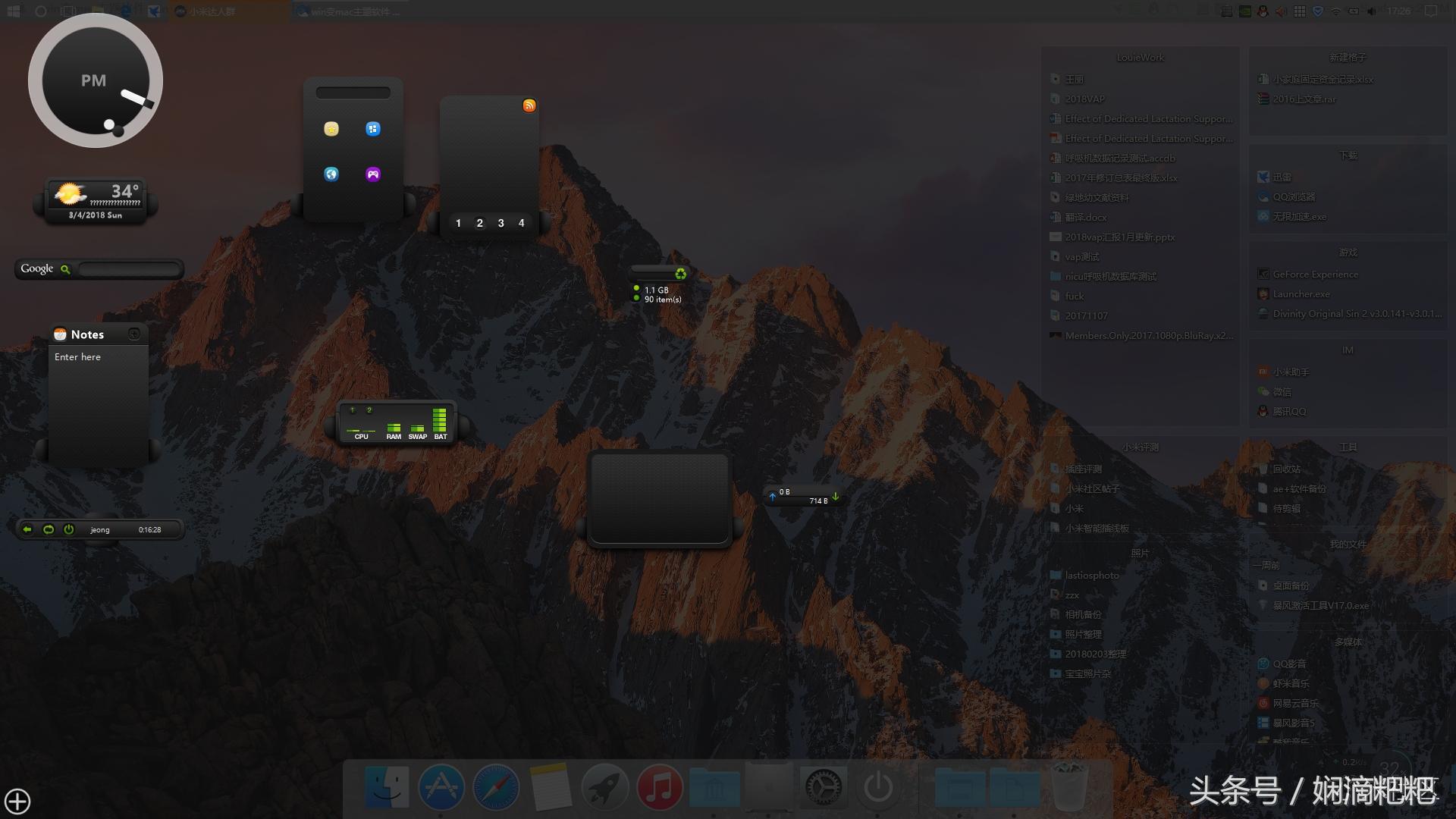This screenshot has height=819, width=1456.
Task: Open the favorites star icon in launcher widget
Action: coord(331,129)
